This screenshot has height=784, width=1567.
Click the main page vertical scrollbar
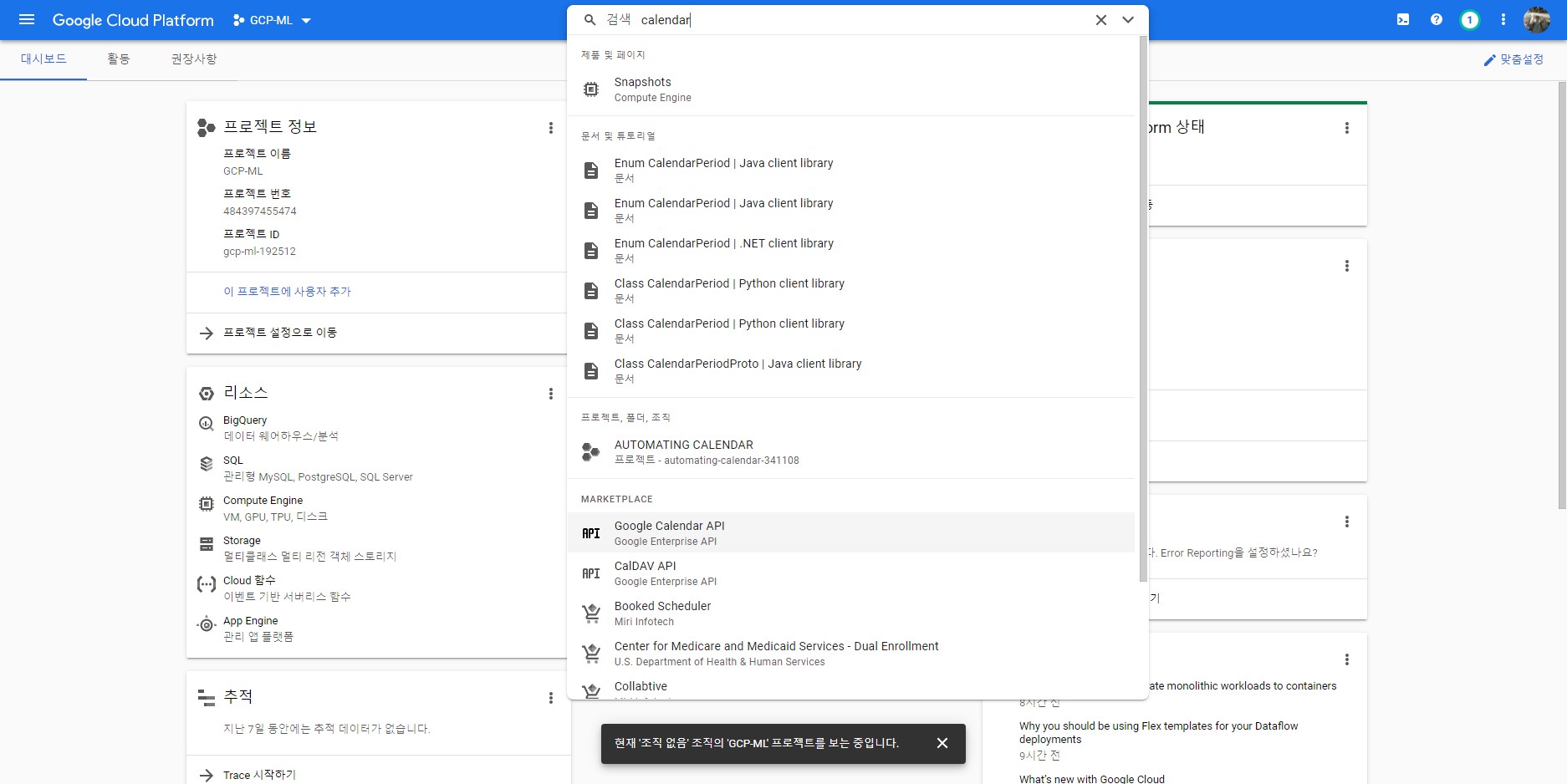pyautogui.click(x=1561, y=295)
